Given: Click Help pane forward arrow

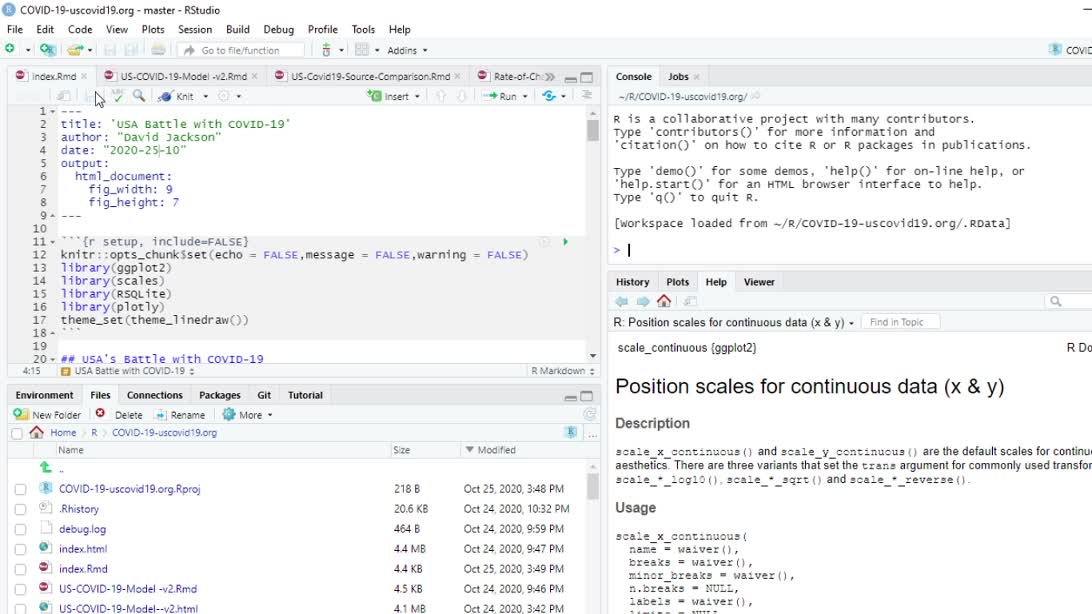Looking at the screenshot, I should coord(643,301).
